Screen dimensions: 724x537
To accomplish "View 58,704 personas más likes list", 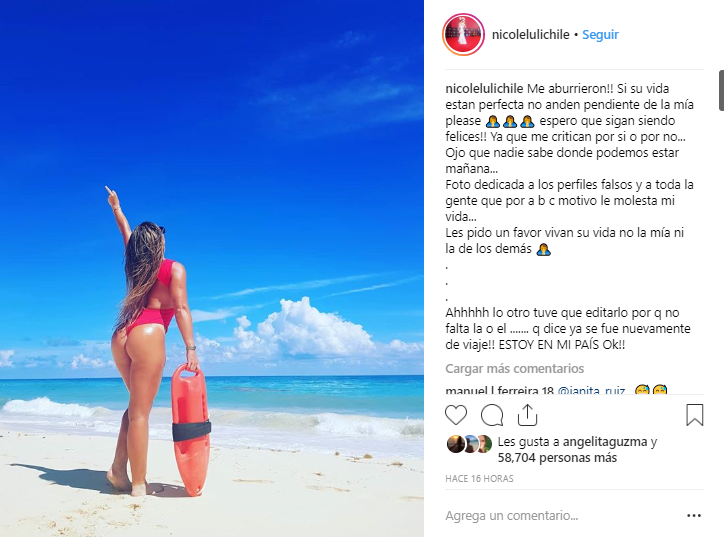I will (557, 458).
